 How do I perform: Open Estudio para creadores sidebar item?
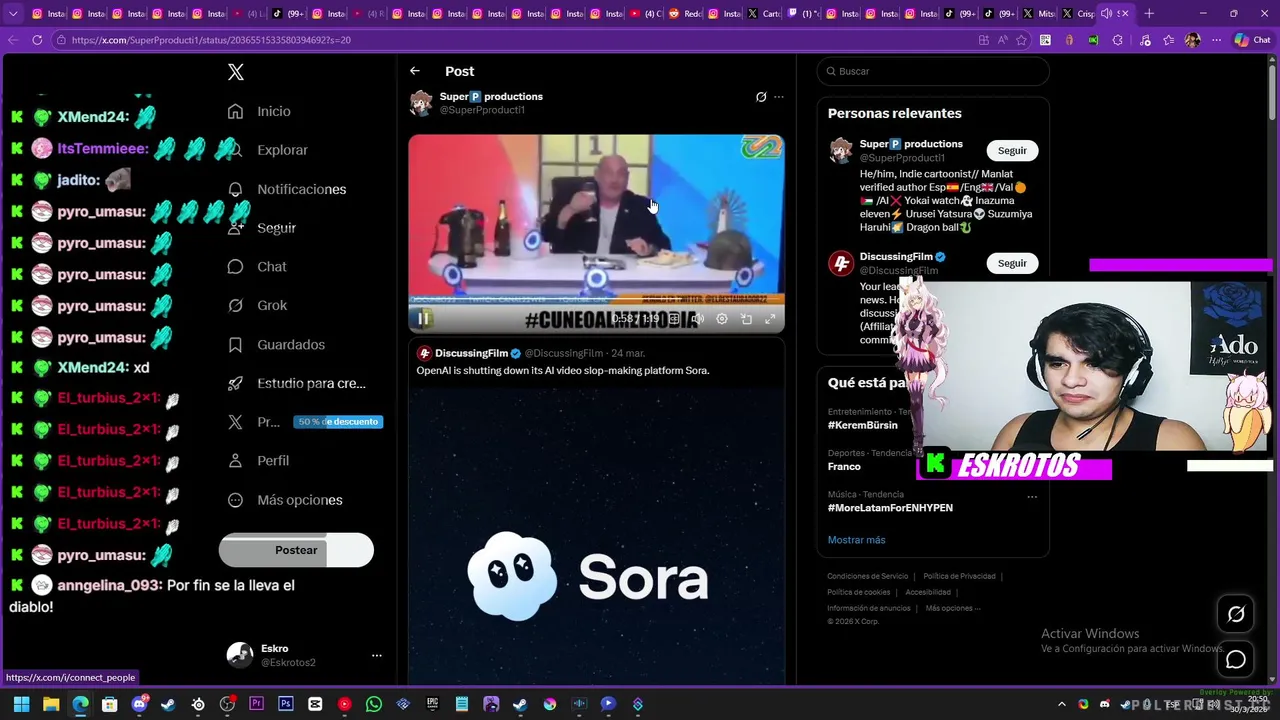click(296, 383)
